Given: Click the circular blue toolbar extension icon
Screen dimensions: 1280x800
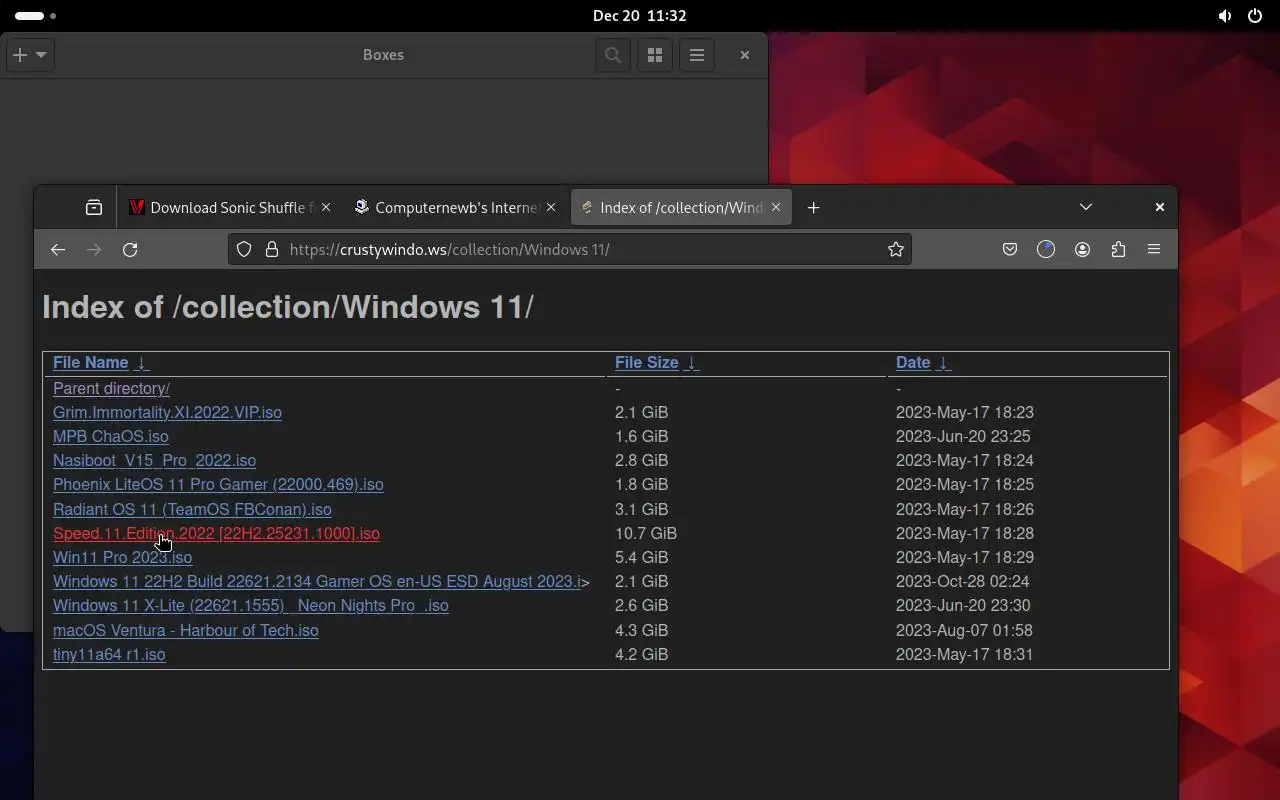Looking at the screenshot, I should (1046, 249).
